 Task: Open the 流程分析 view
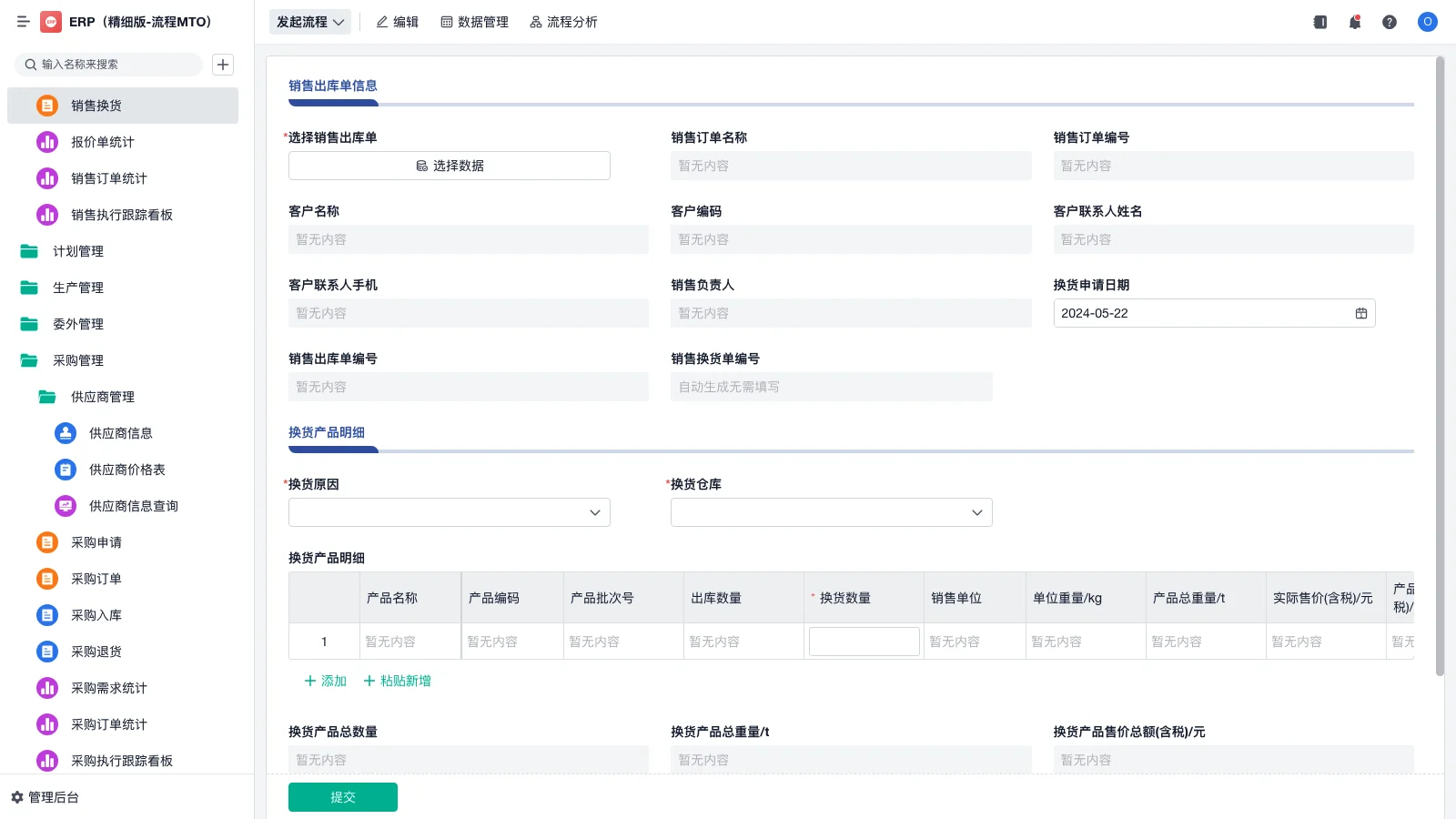[x=563, y=22]
